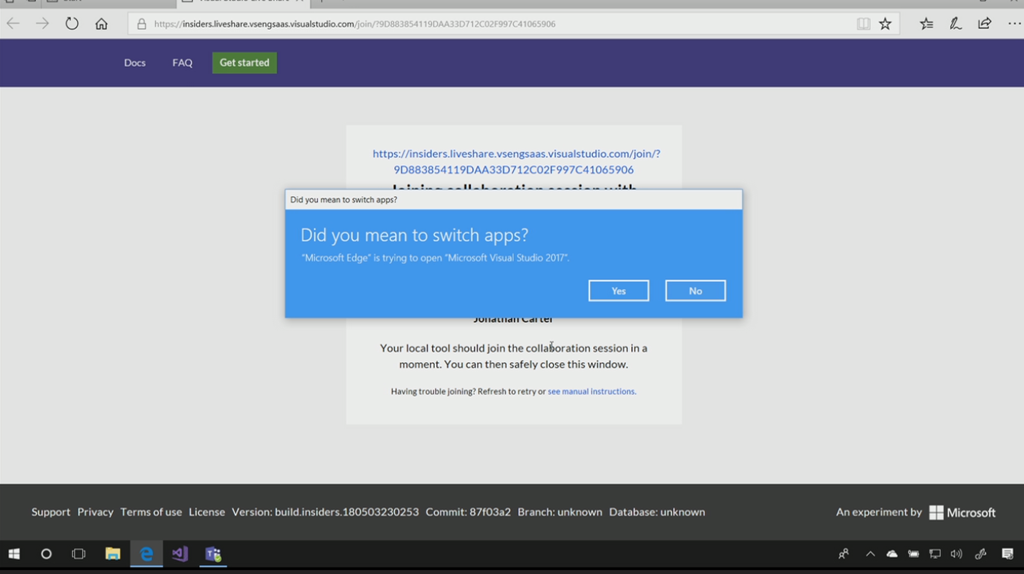Image resolution: width=1024 pixels, height=574 pixels.
Task: Click the browser Forward arrow
Action: click(x=42, y=24)
